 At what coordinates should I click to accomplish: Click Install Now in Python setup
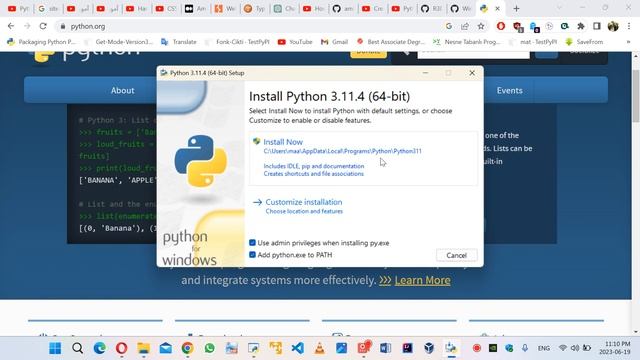tap(283, 142)
